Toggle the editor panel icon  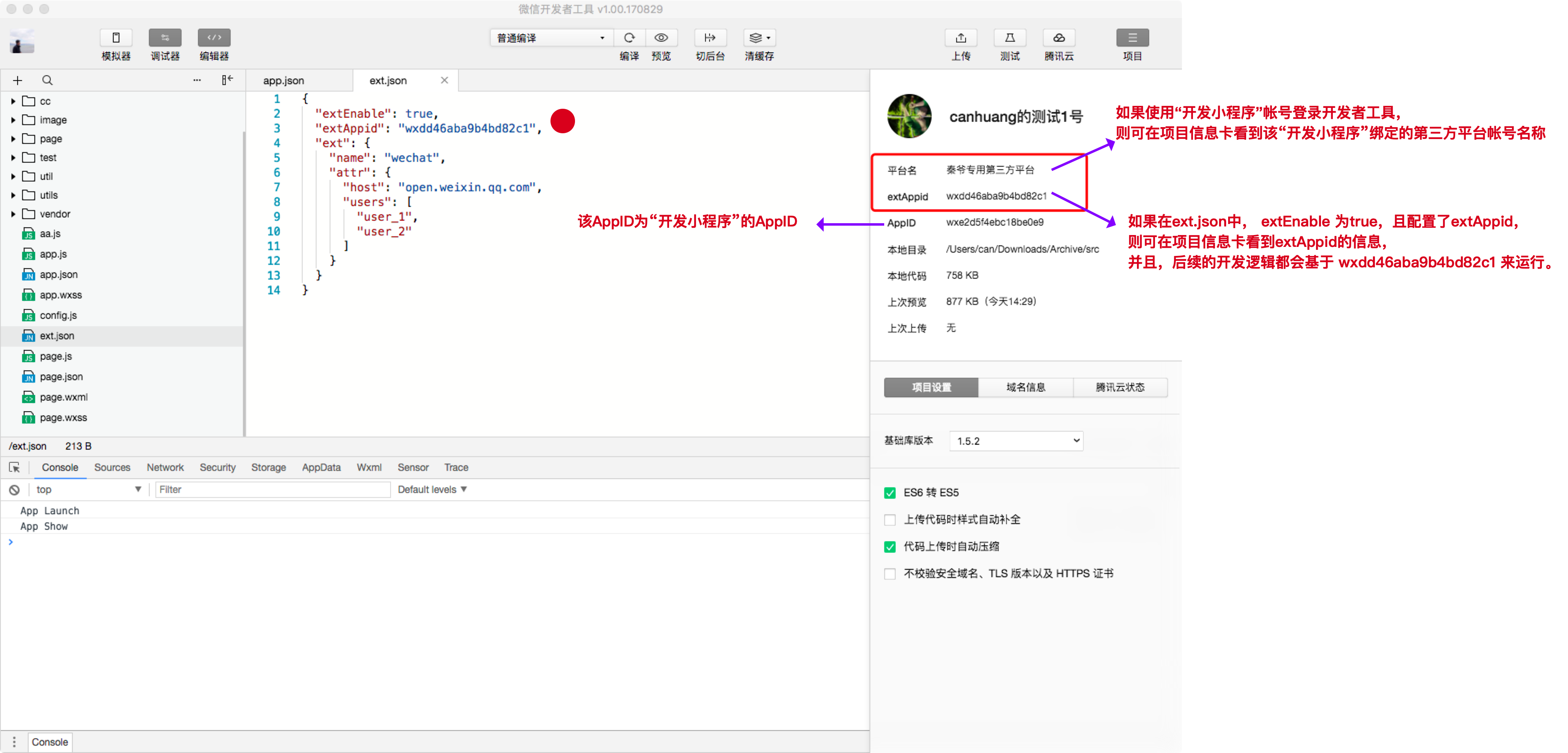click(x=214, y=38)
